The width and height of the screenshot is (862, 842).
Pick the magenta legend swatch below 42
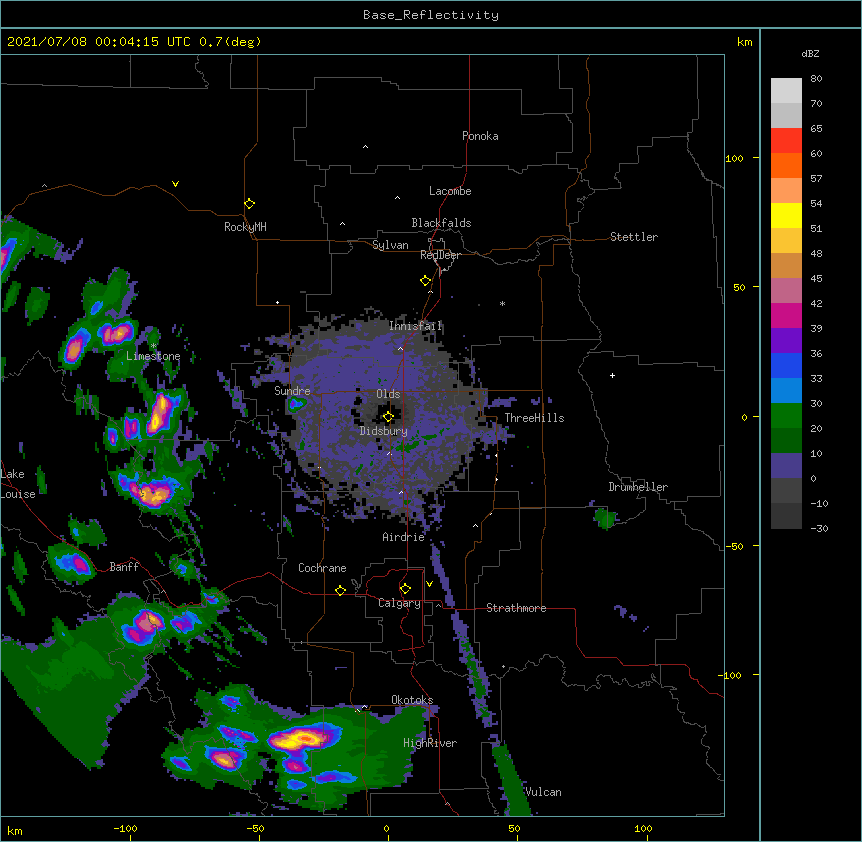[786, 315]
